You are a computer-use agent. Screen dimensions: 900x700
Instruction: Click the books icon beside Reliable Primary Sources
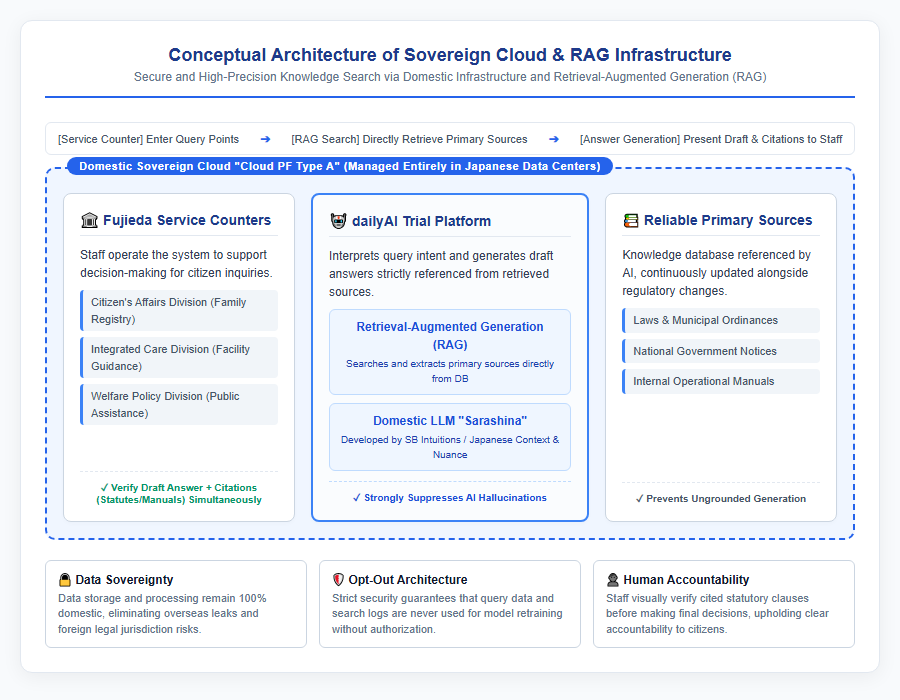point(630,220)
